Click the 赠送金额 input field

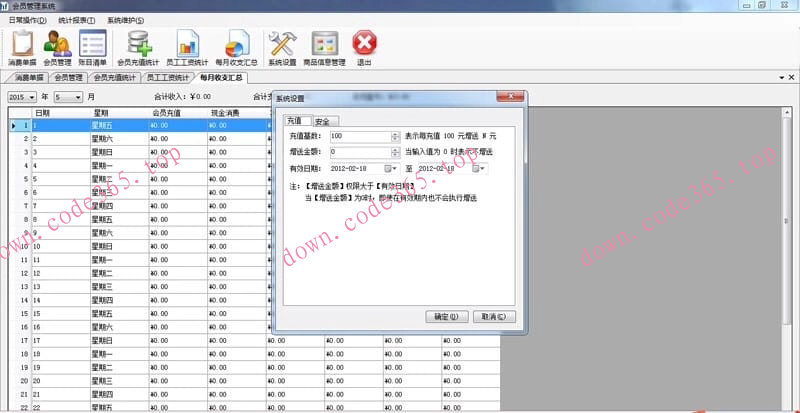point(360,152)
